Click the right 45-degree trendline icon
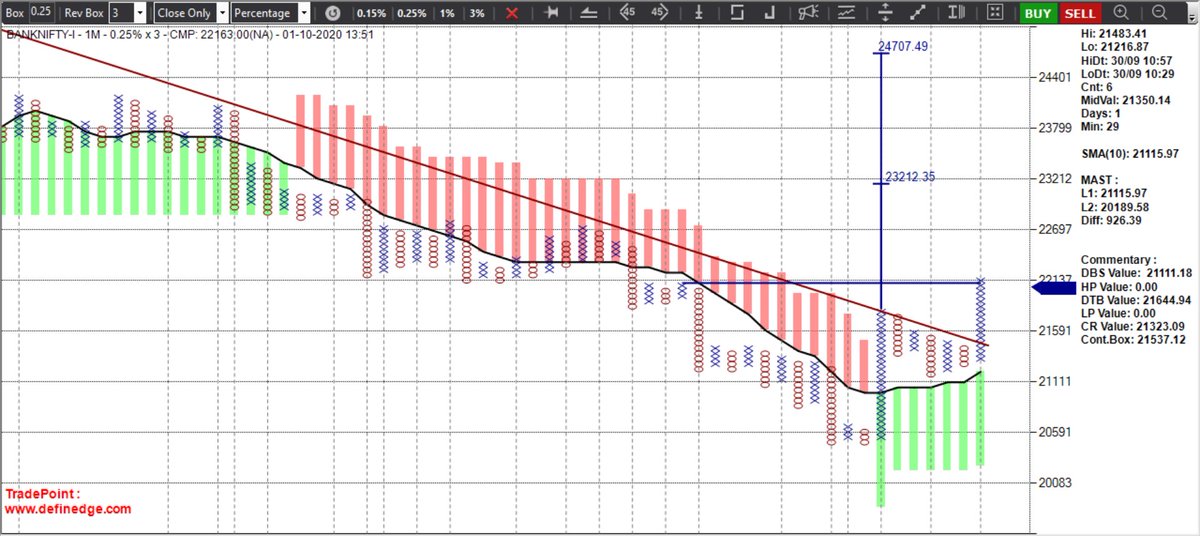The width and height of the screenshot is (1200, 536). point(659,13)
